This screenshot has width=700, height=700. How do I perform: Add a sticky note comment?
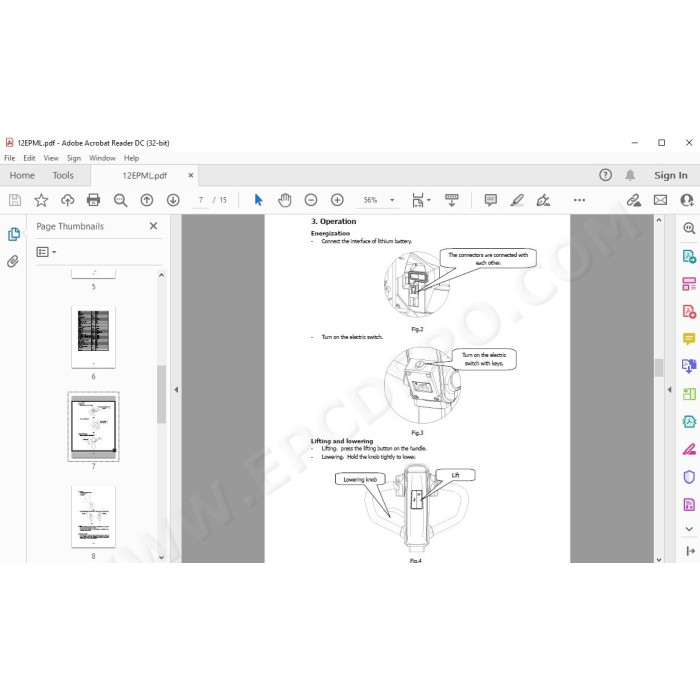point(491,200)
